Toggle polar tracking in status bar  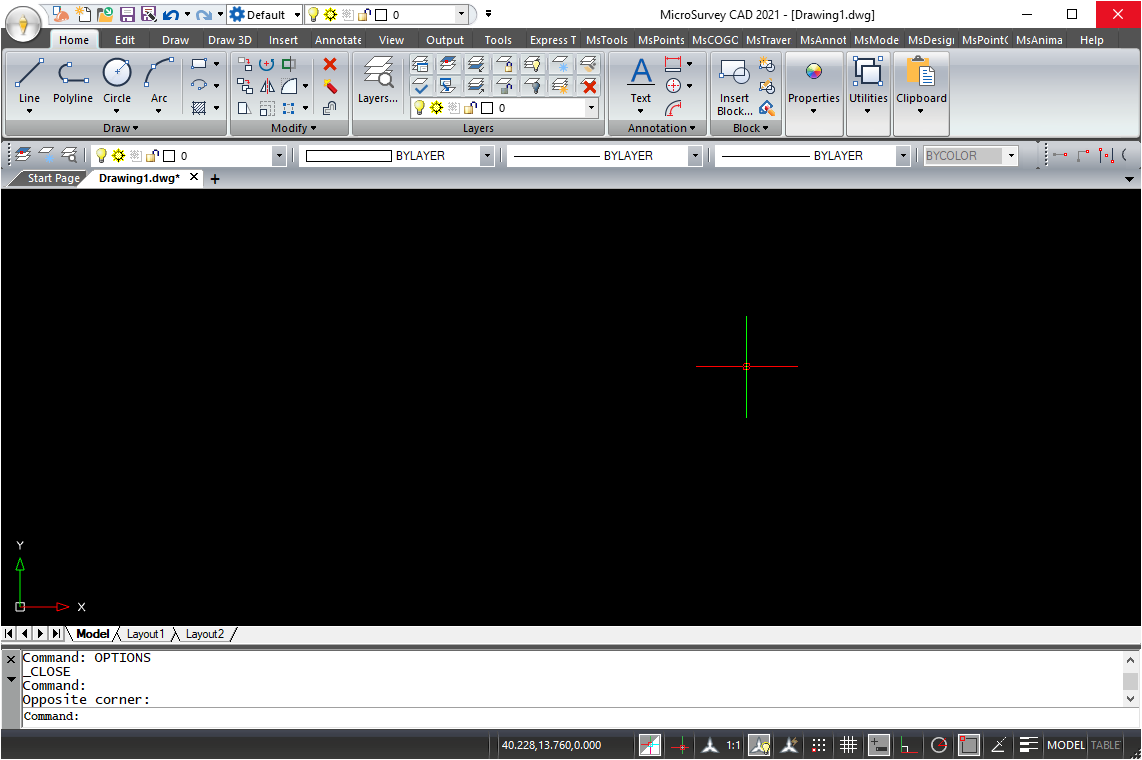(x=939, y=745)
